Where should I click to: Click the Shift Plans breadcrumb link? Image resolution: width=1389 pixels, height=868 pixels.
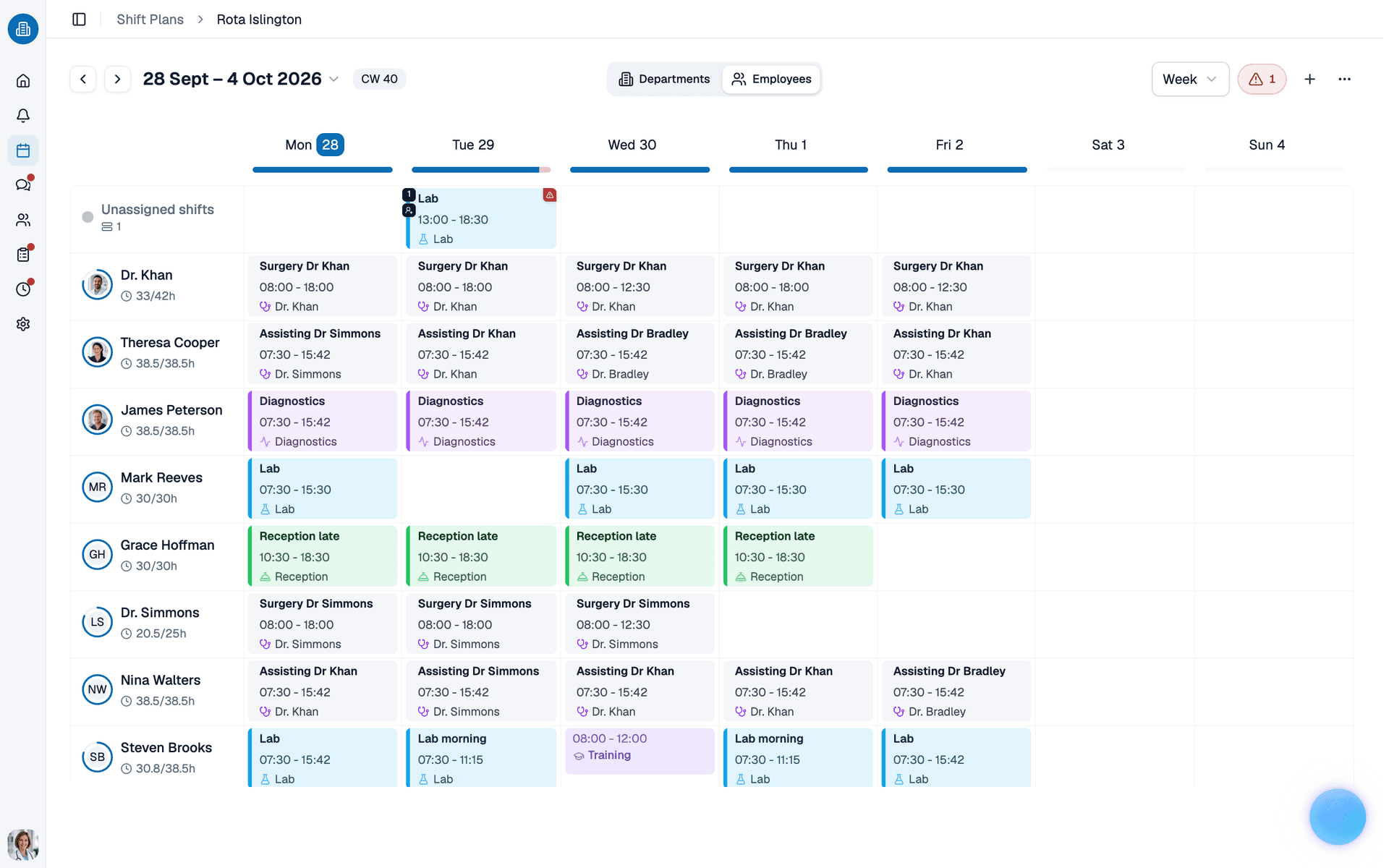(x=150, y=20)
